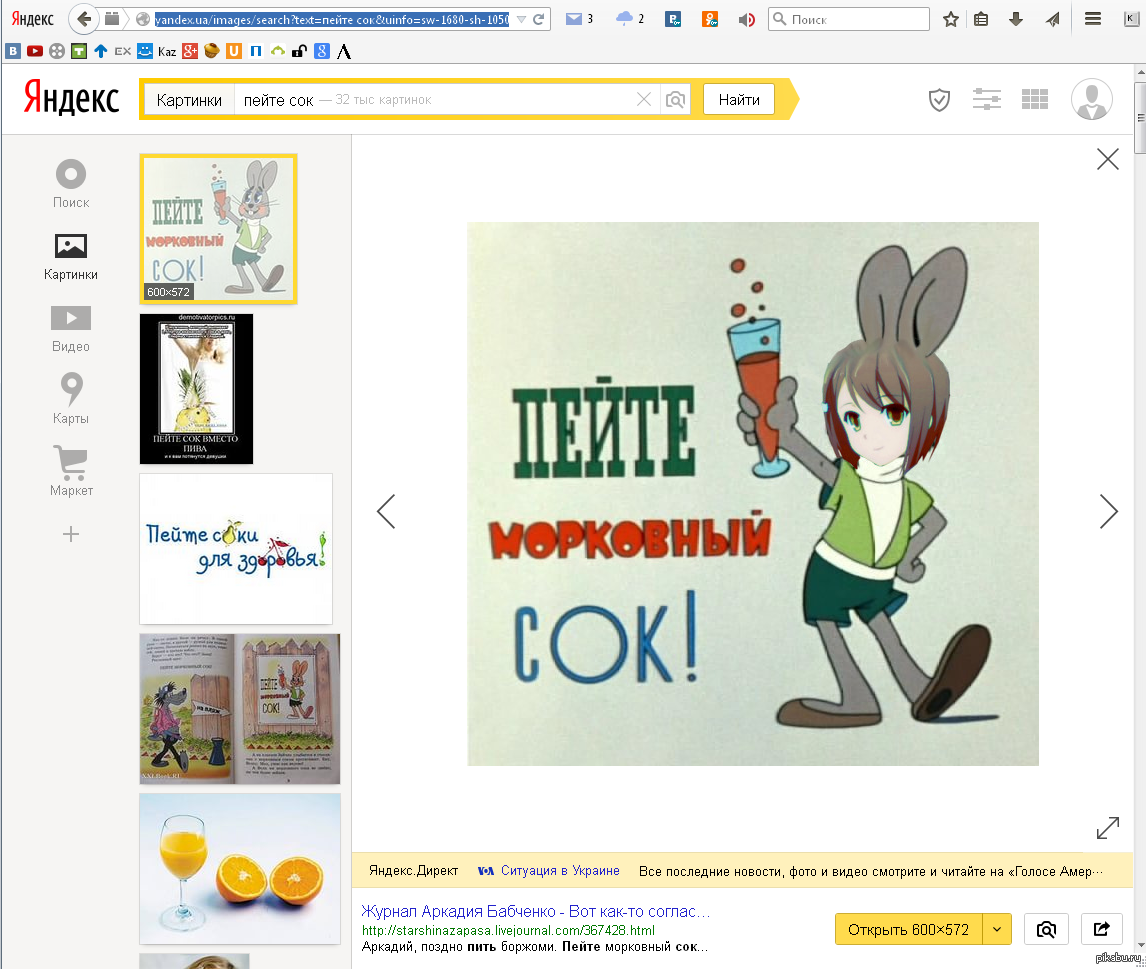Click the user profile avatar
Image resolution: width=1146 pixels, height=969 pixels.
tap(1091, 100)
